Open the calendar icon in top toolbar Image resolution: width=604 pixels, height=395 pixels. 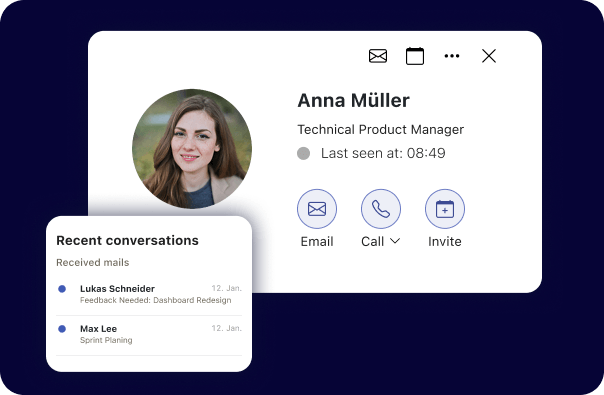coord(415,56)
